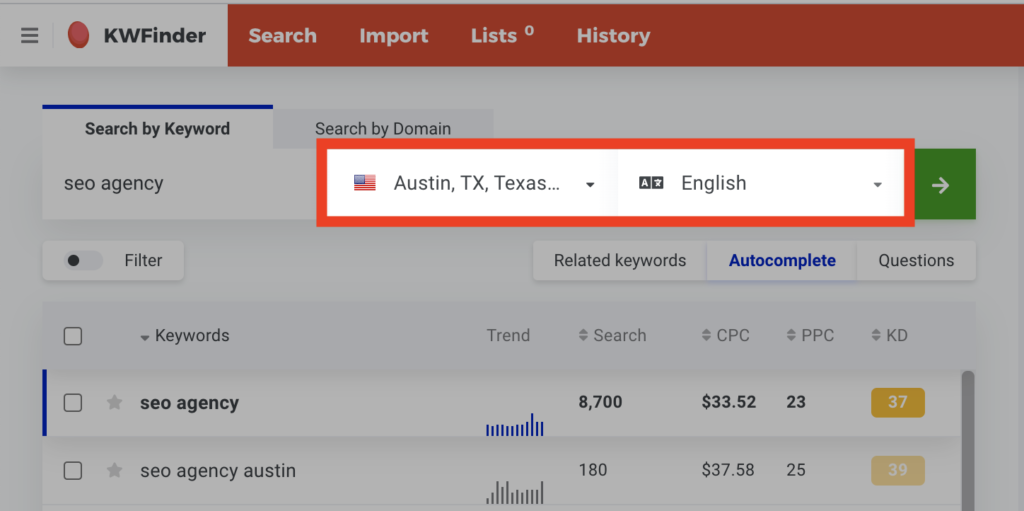This screenshot has width=1024, height=511.
Task: Click the results list vertical scrollbar
Action: point(968,441)
